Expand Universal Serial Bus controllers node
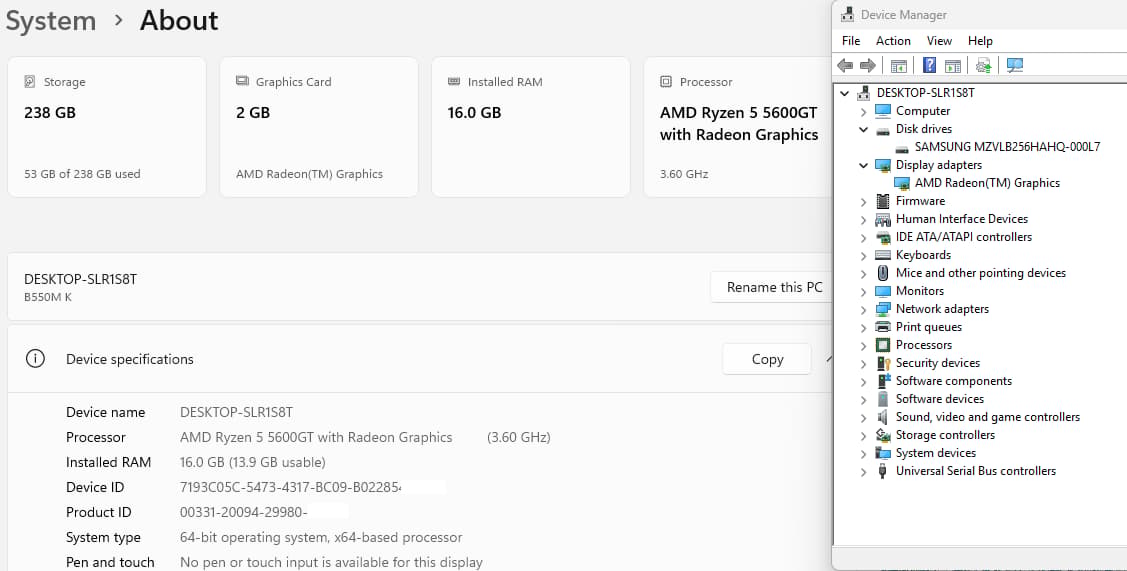1127x571 pixels. click(x=863, y=472)
